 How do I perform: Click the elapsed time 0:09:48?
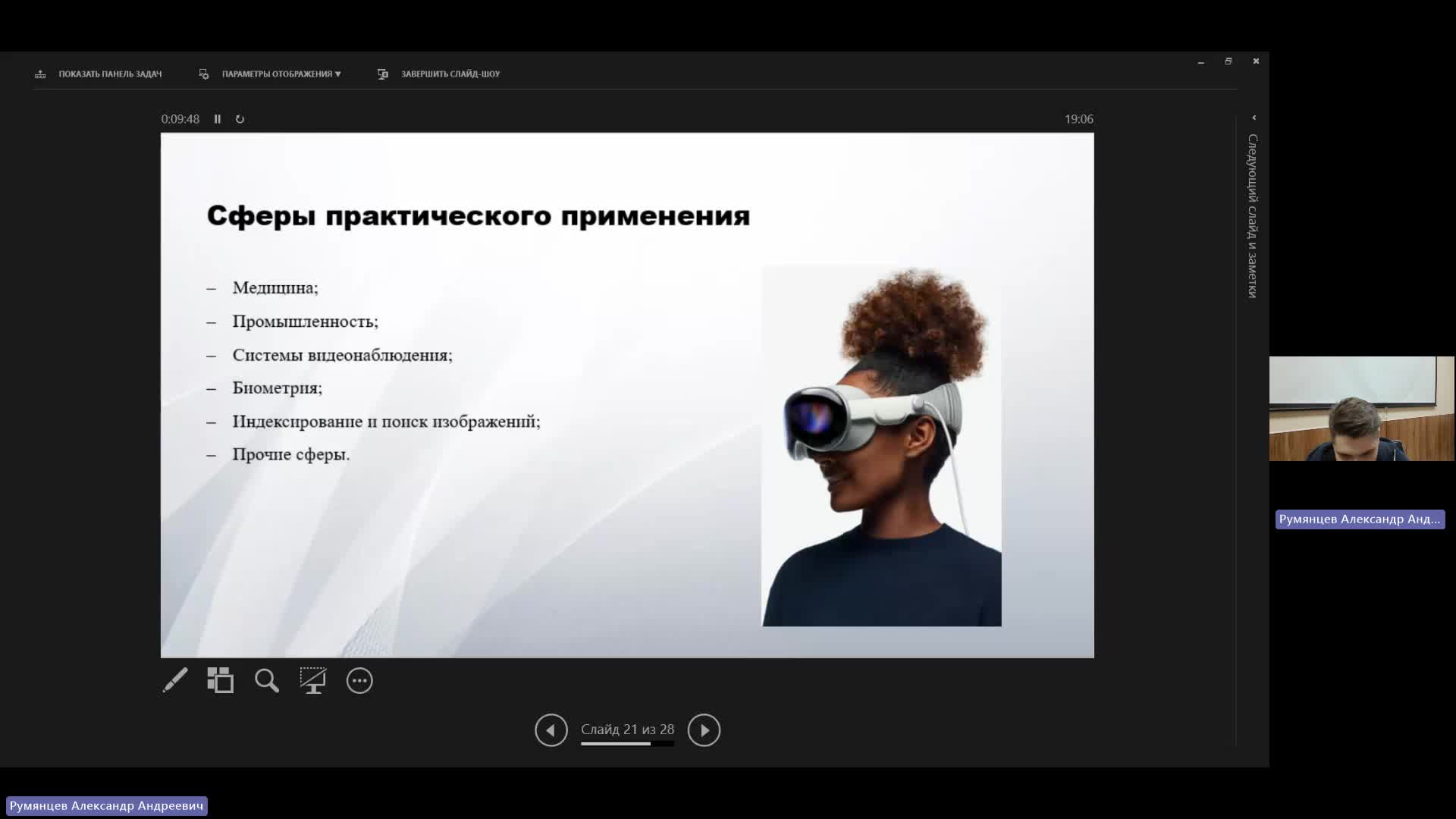click(x=180, y=119)
